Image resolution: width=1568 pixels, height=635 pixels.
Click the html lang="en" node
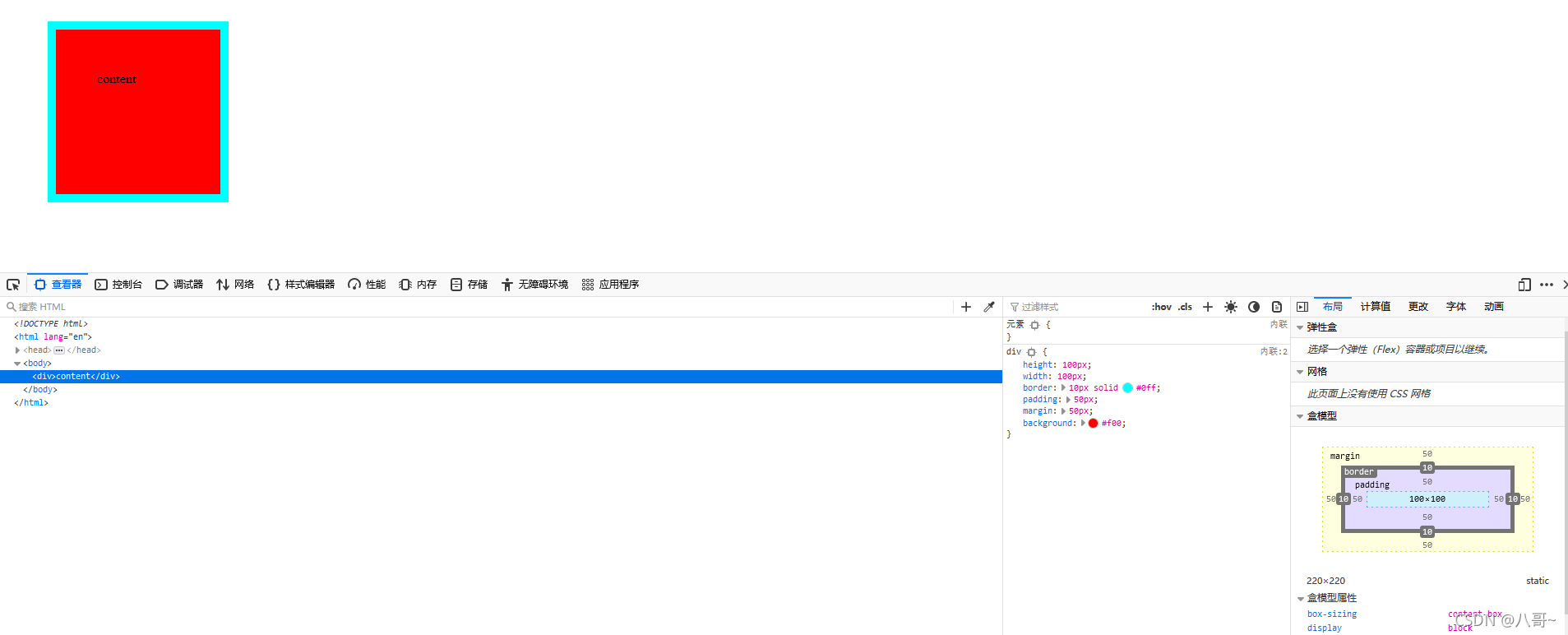53,337
